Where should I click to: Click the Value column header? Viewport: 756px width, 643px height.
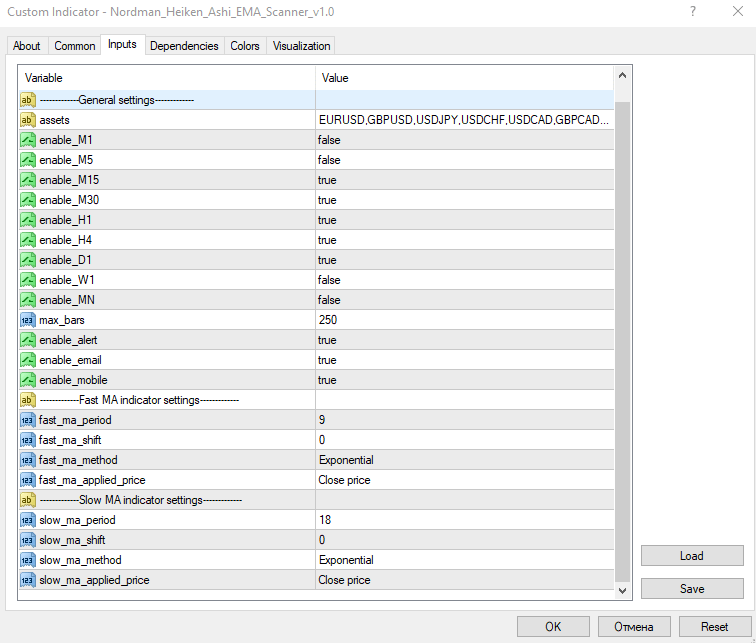465,78
